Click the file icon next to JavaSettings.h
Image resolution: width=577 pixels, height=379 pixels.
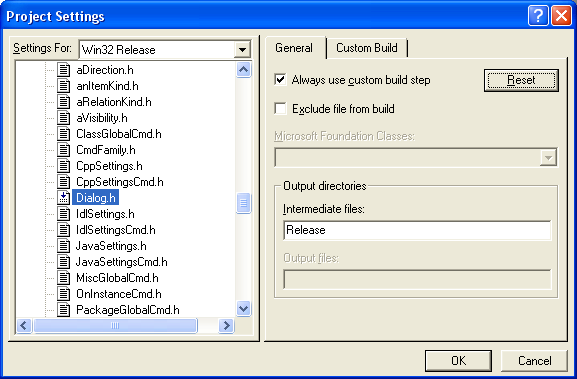(x=63, y=246)
